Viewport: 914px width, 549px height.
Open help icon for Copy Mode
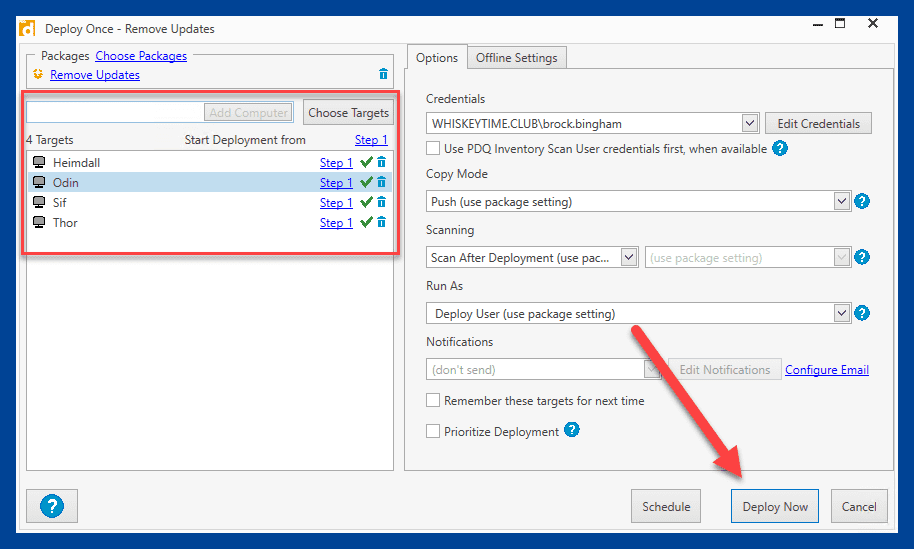[x=862, y=201]
